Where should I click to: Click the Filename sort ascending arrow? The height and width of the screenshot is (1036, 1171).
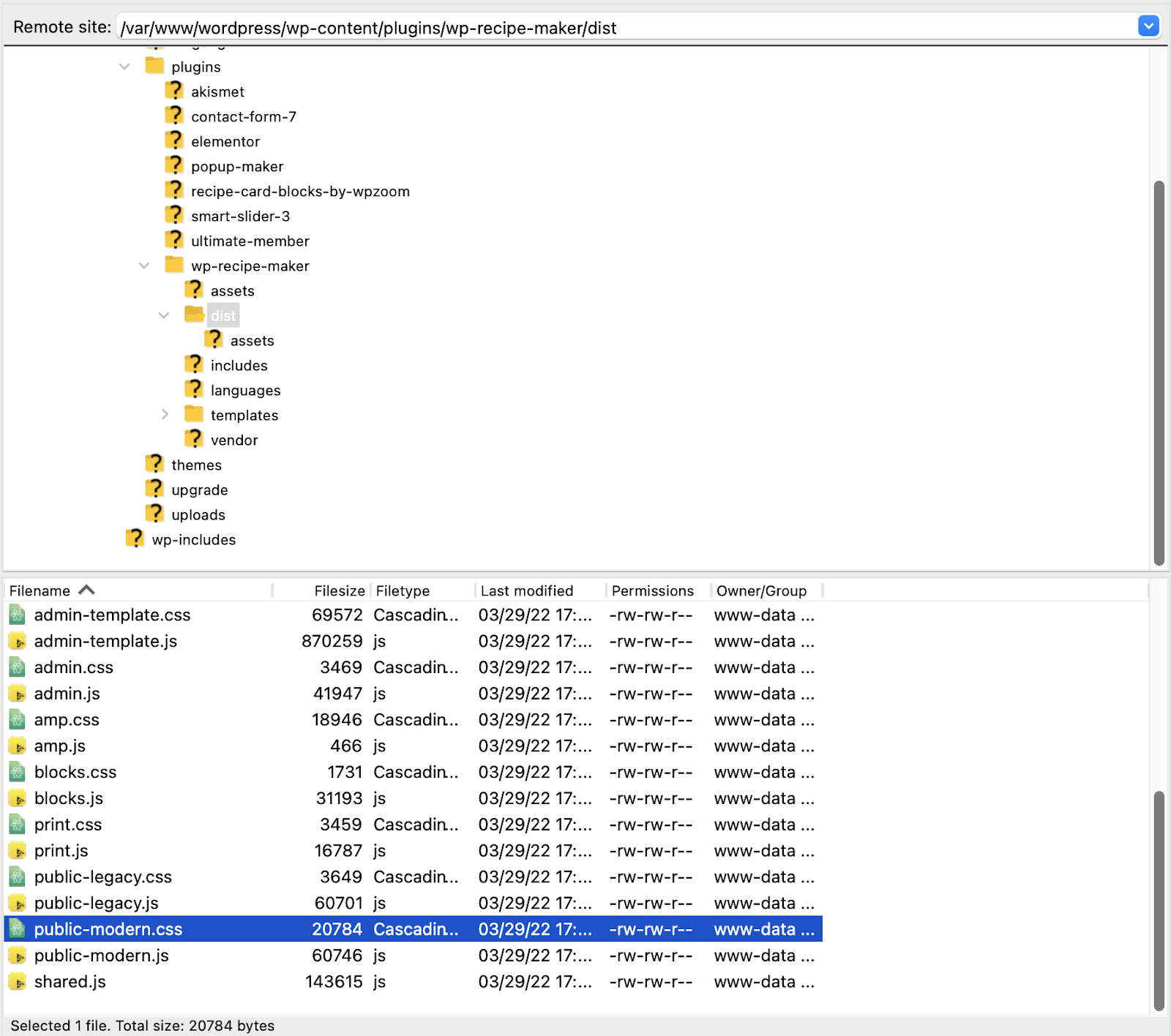pos(86,589)
